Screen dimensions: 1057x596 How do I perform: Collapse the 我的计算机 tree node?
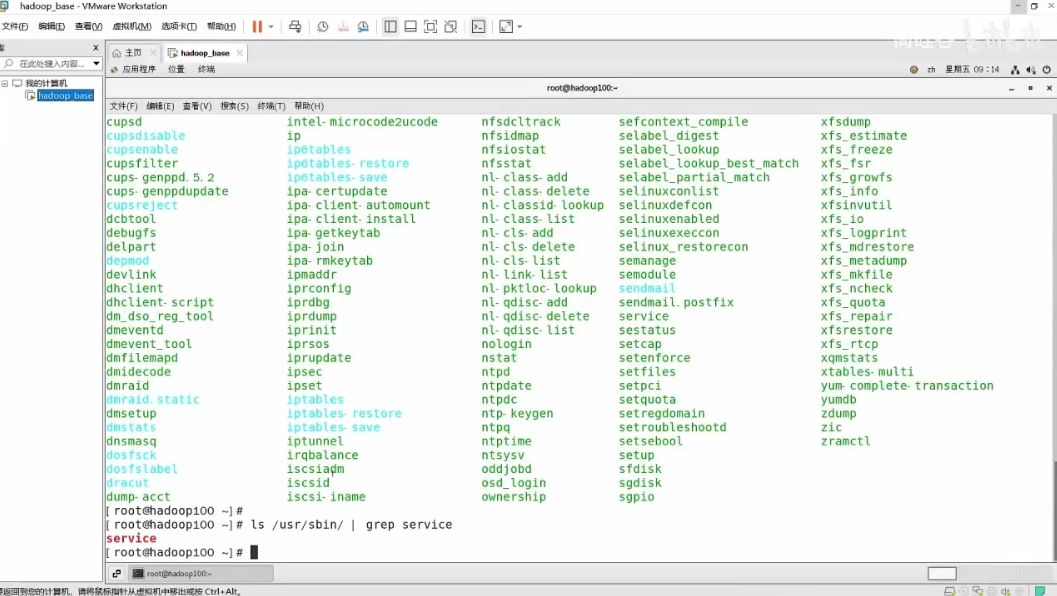pyautogui.click(x=5, y=84)
